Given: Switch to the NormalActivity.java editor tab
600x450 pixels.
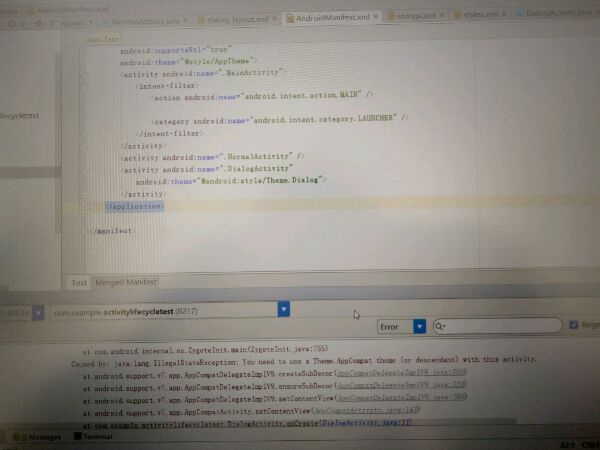Looking at the screenshot, I should pos(146,21).
